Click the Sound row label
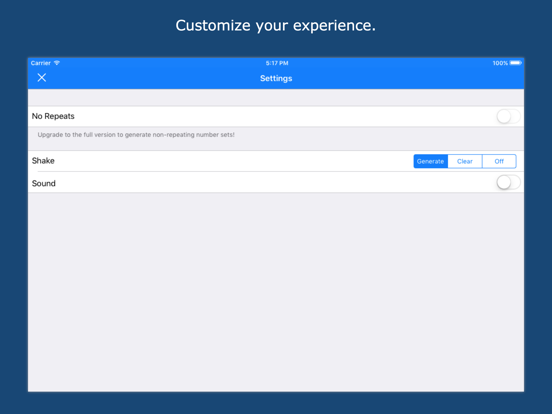Image resolution: width=552 pixels, height=414 pixels. (44, 183)
